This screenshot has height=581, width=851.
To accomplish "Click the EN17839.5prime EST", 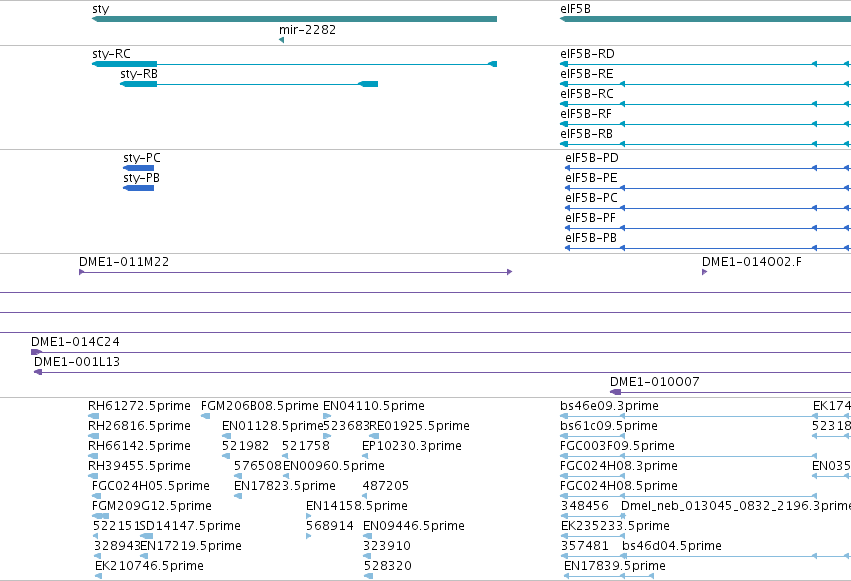I will click(608, 576).
